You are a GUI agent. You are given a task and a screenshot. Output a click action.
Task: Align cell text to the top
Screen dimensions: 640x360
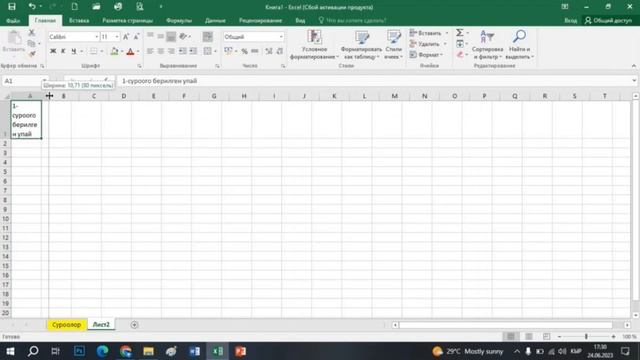point(150,36)
